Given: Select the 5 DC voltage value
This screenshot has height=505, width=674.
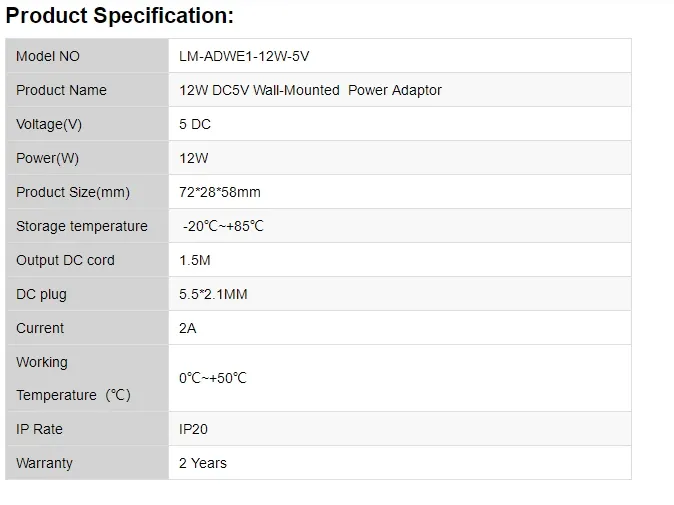Looking at the screenshot, I should click(x=195, y=124).
